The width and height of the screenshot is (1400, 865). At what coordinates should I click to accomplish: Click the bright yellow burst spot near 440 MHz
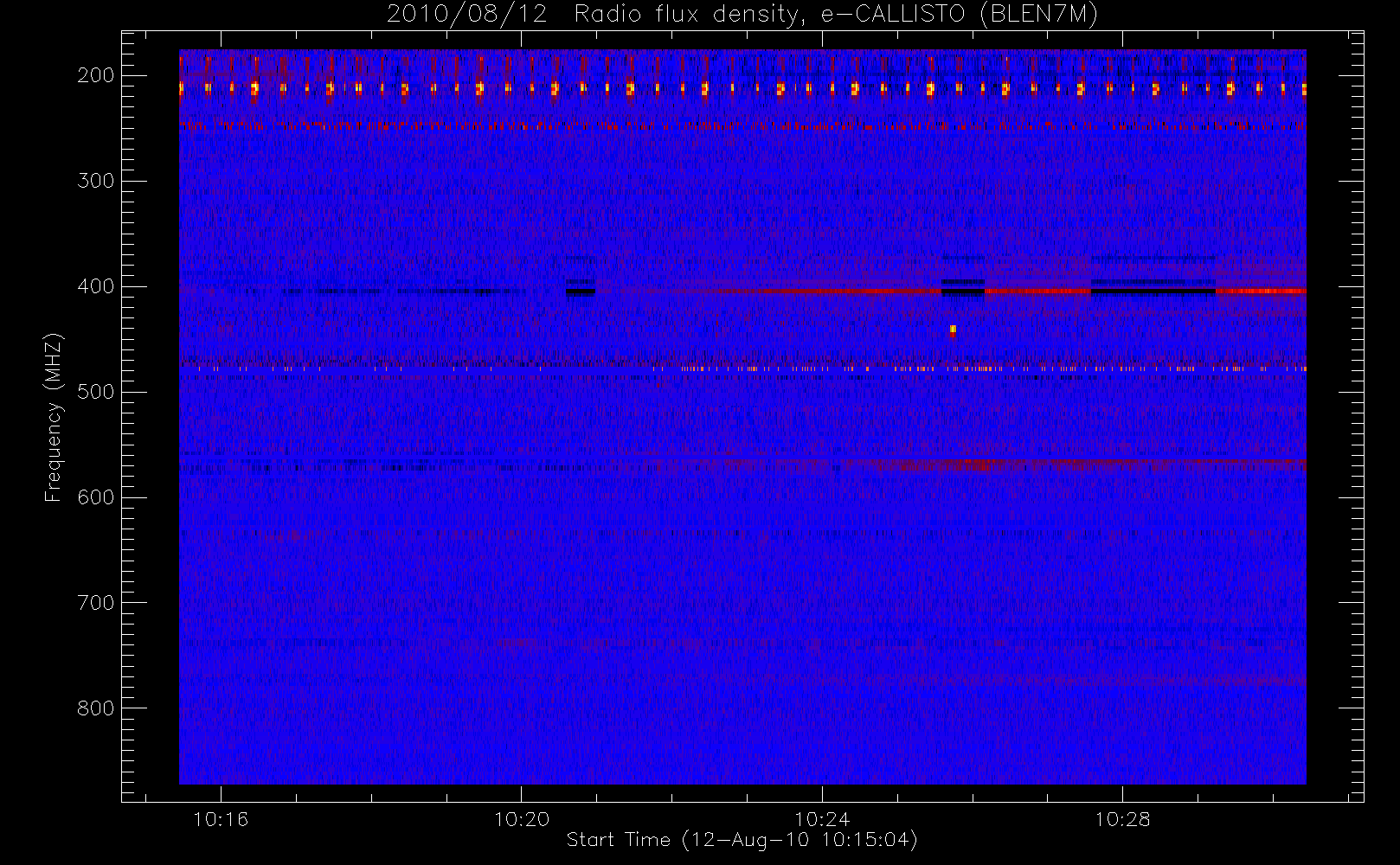click(953, 330)
